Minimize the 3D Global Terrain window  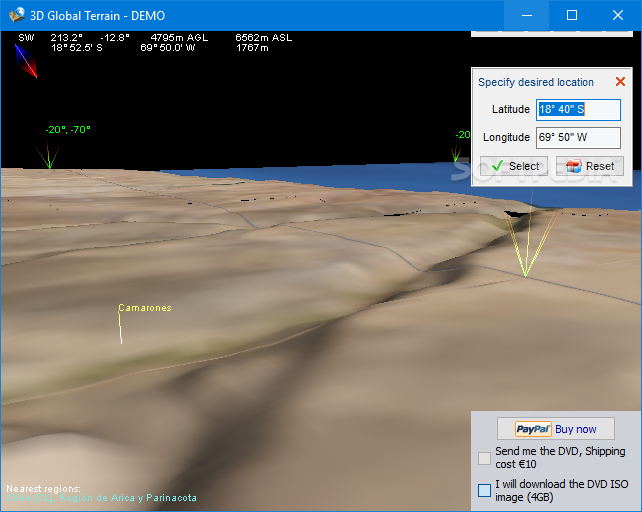point(527,16)
